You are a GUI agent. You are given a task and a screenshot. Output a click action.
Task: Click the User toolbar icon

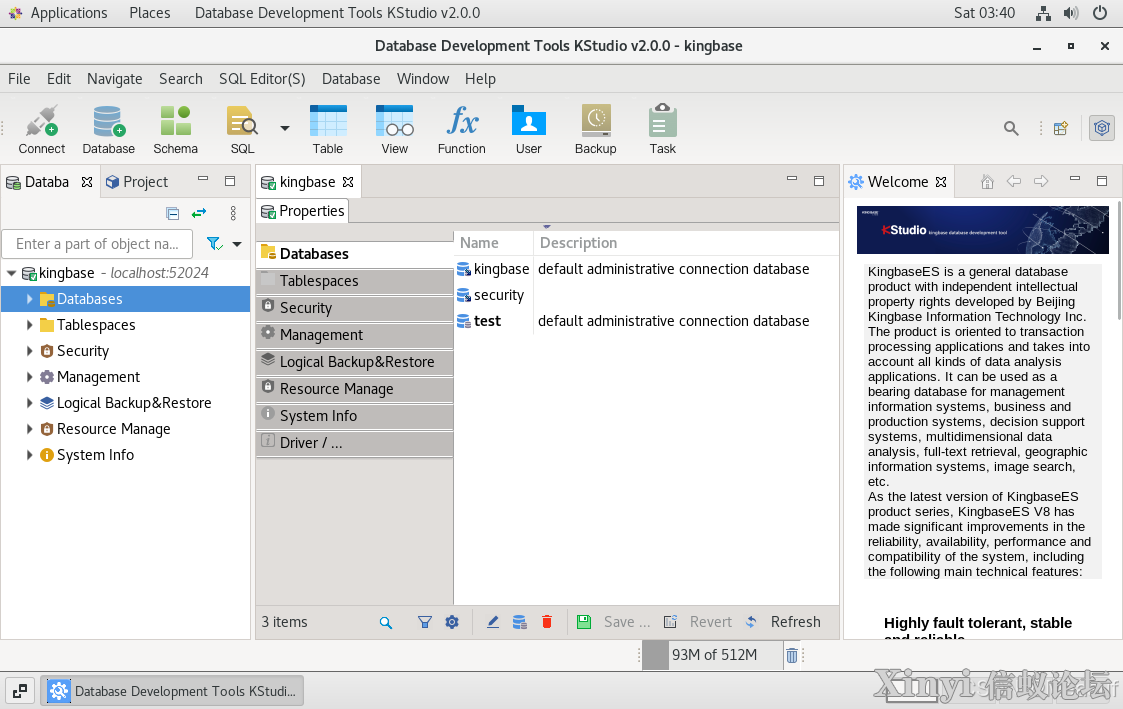coord(529,129)
